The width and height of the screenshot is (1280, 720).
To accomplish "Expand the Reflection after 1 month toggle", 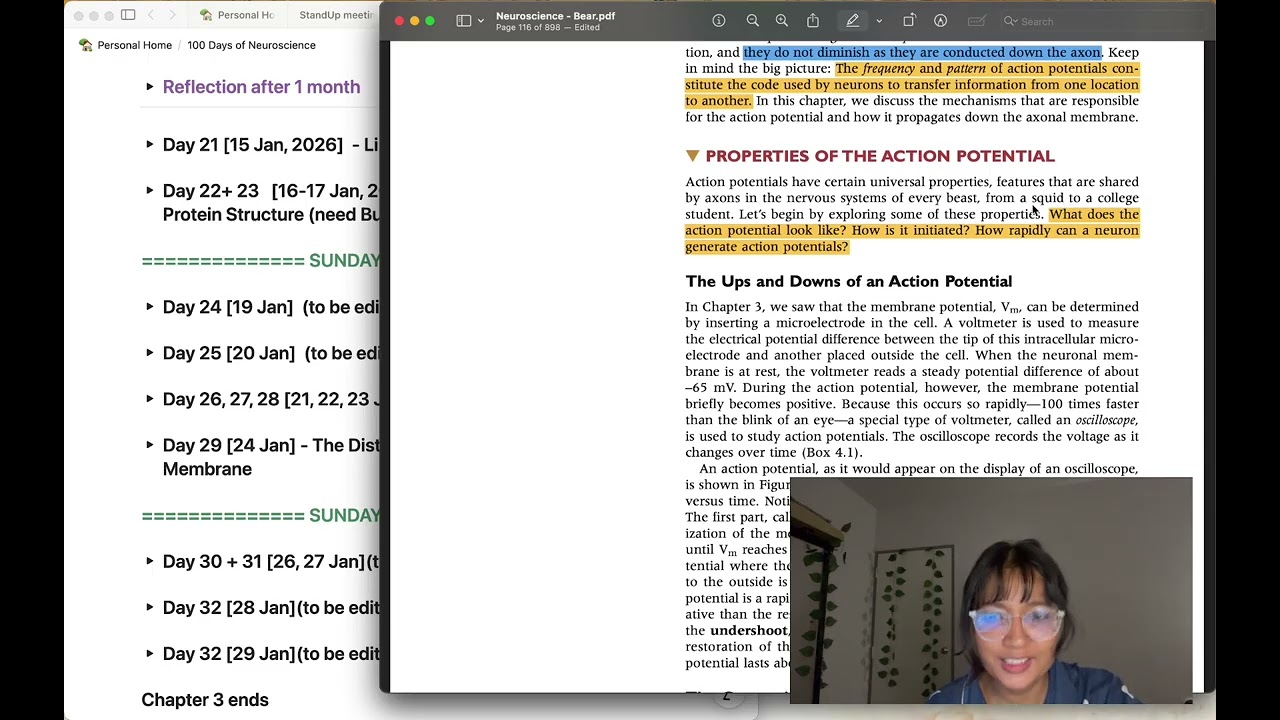I will tap(150, 87).
